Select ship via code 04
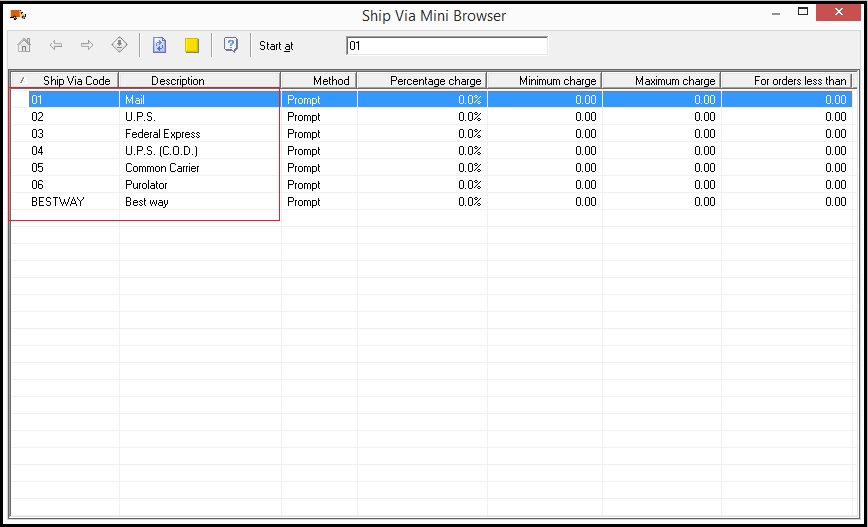868x527 pixels. coord(74,151)
